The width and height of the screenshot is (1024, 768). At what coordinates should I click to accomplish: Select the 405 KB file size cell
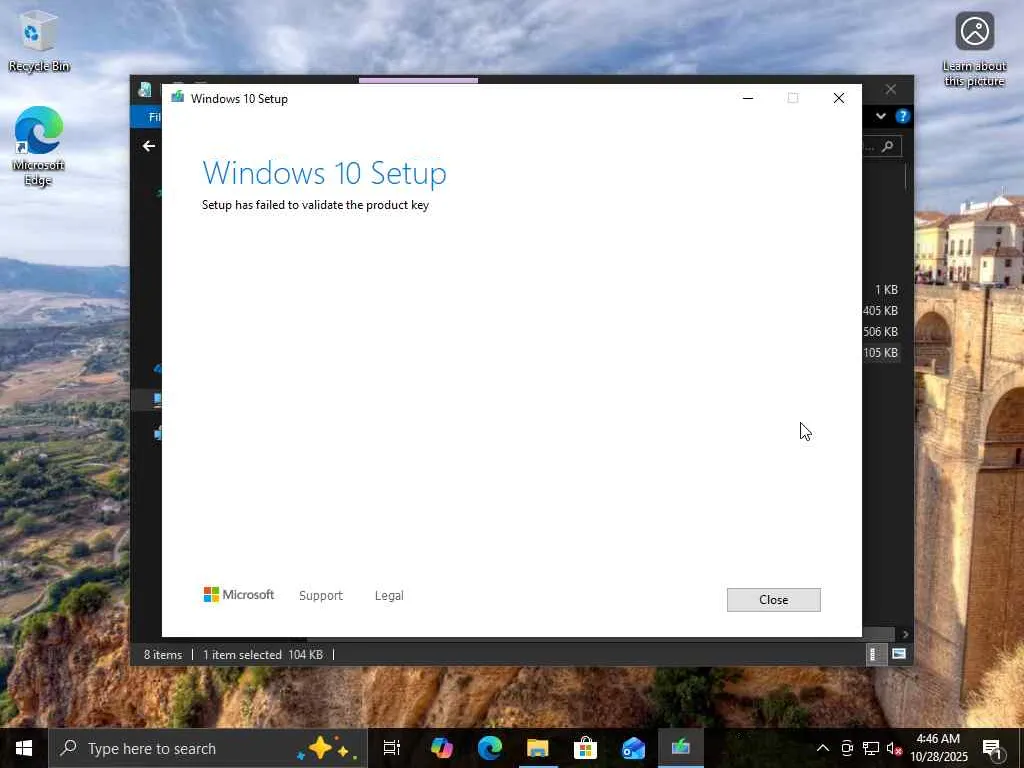(880, 311)
